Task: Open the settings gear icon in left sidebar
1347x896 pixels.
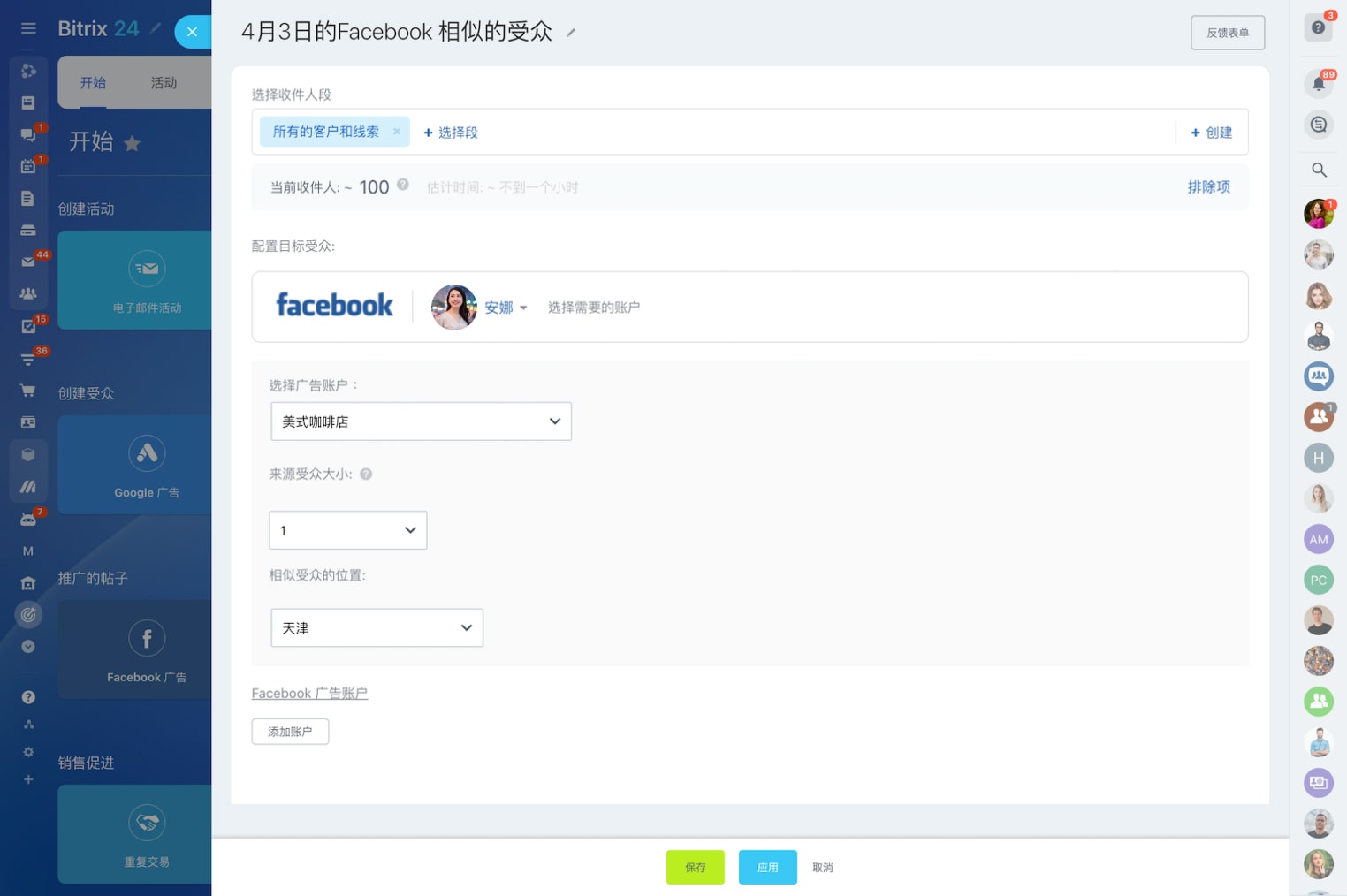Action: [x=28, y=752]
